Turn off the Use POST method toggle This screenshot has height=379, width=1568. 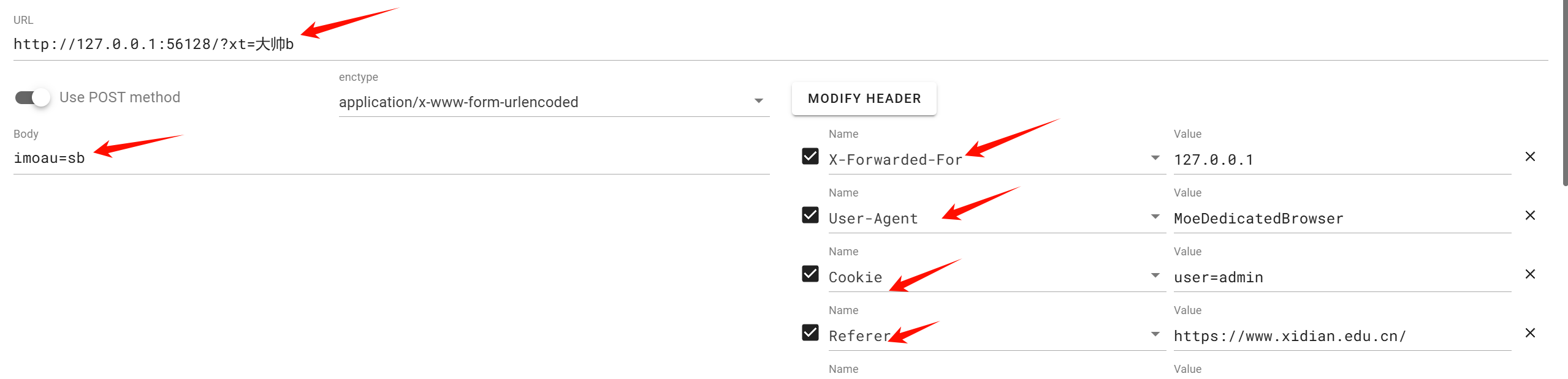click(32, 97)
